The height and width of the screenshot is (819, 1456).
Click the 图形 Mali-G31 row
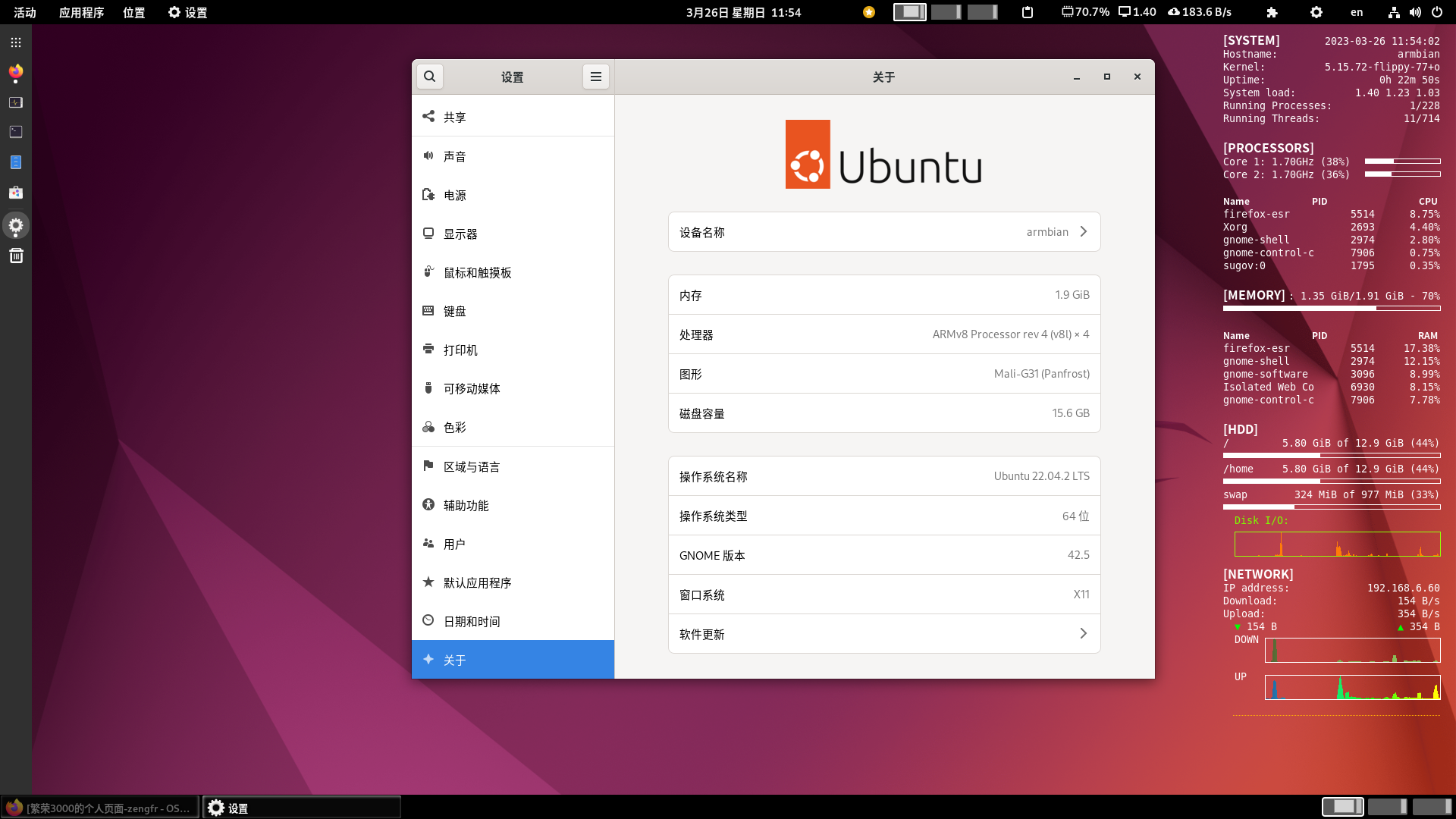884,374
